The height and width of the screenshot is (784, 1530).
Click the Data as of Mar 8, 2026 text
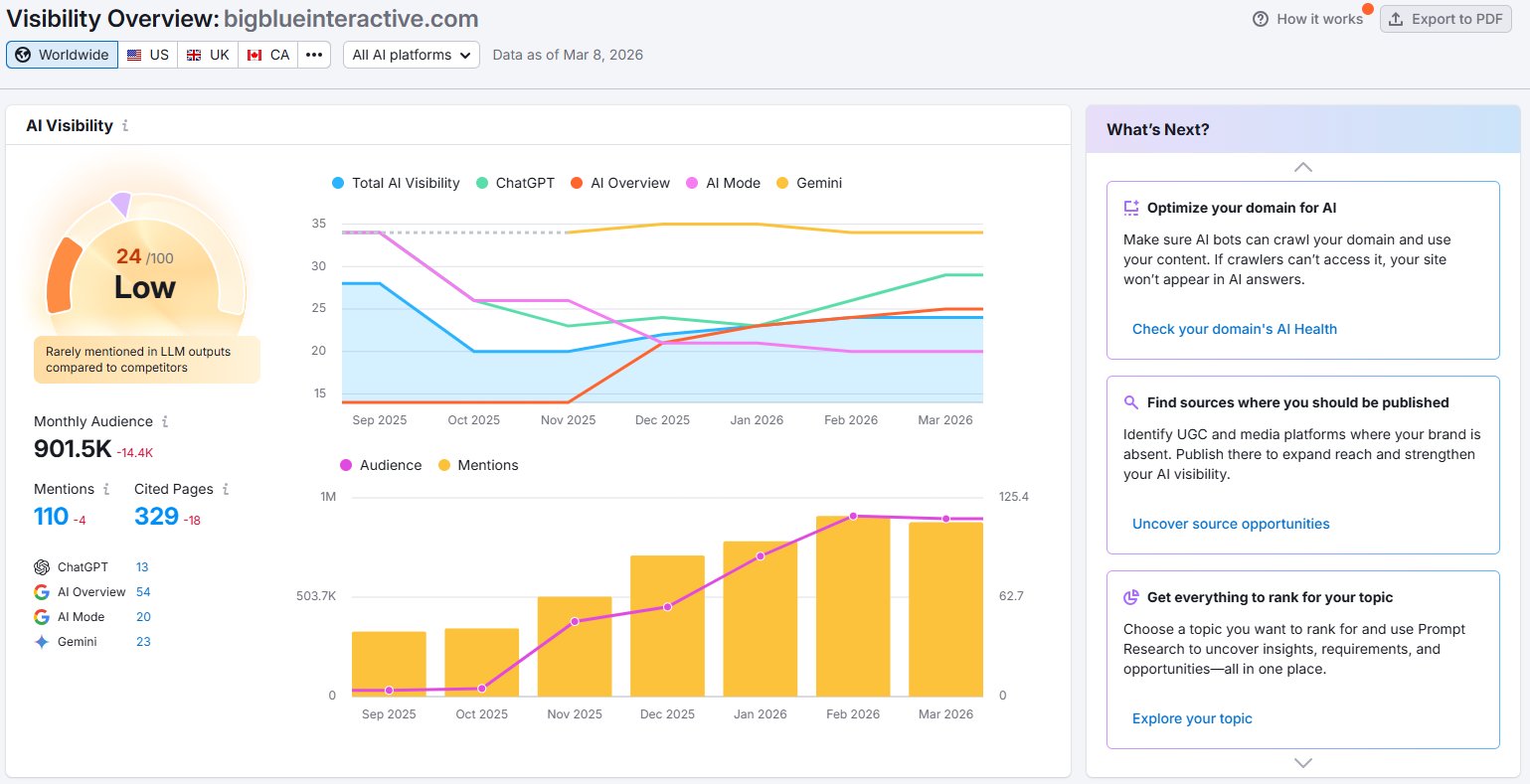pyautogui.click(x=568, y=55)
